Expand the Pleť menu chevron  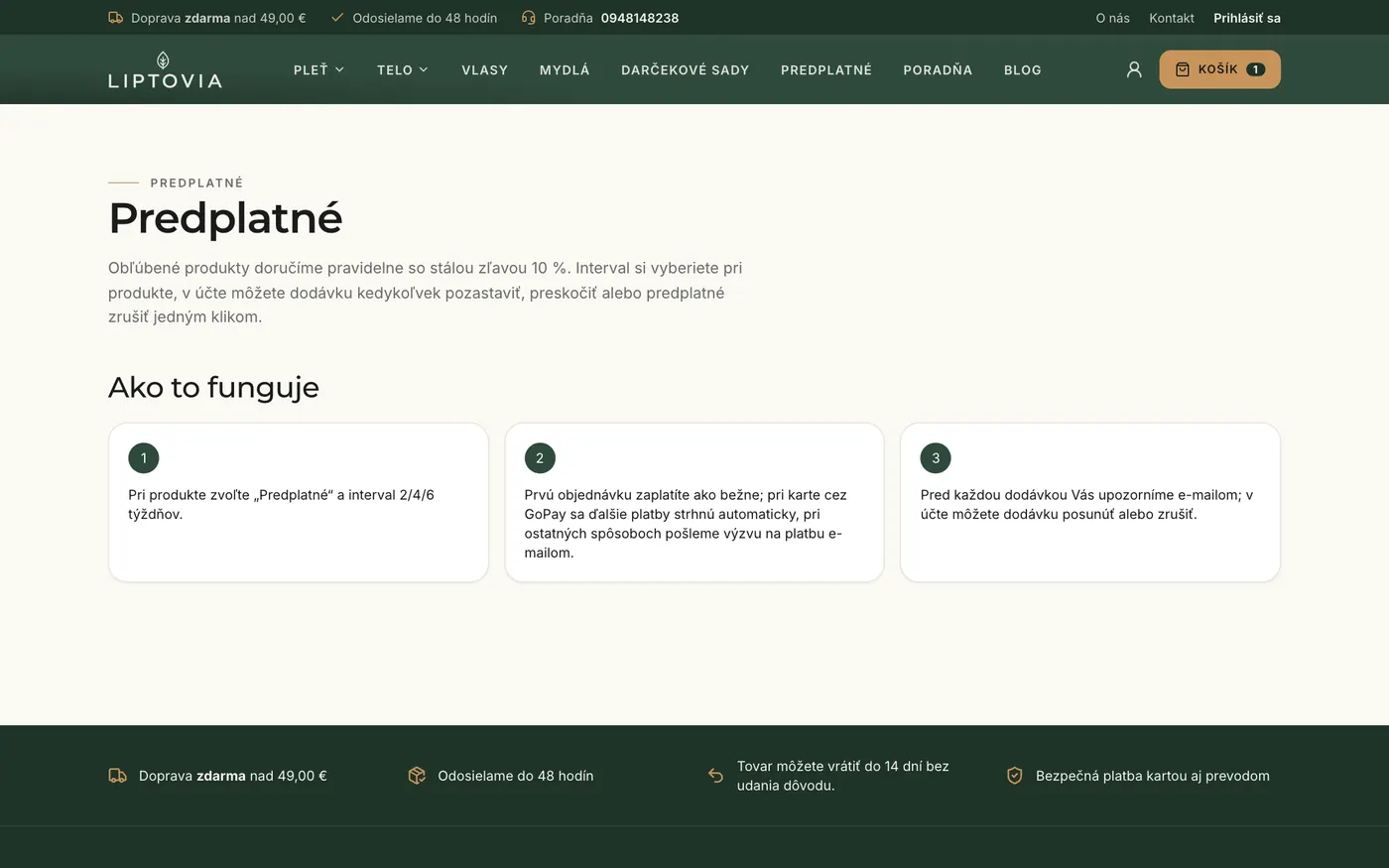(x=339, y=69)
